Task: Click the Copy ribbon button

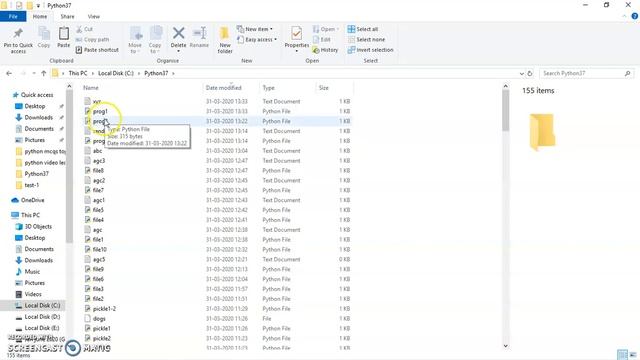Action: tap(44, 37)
